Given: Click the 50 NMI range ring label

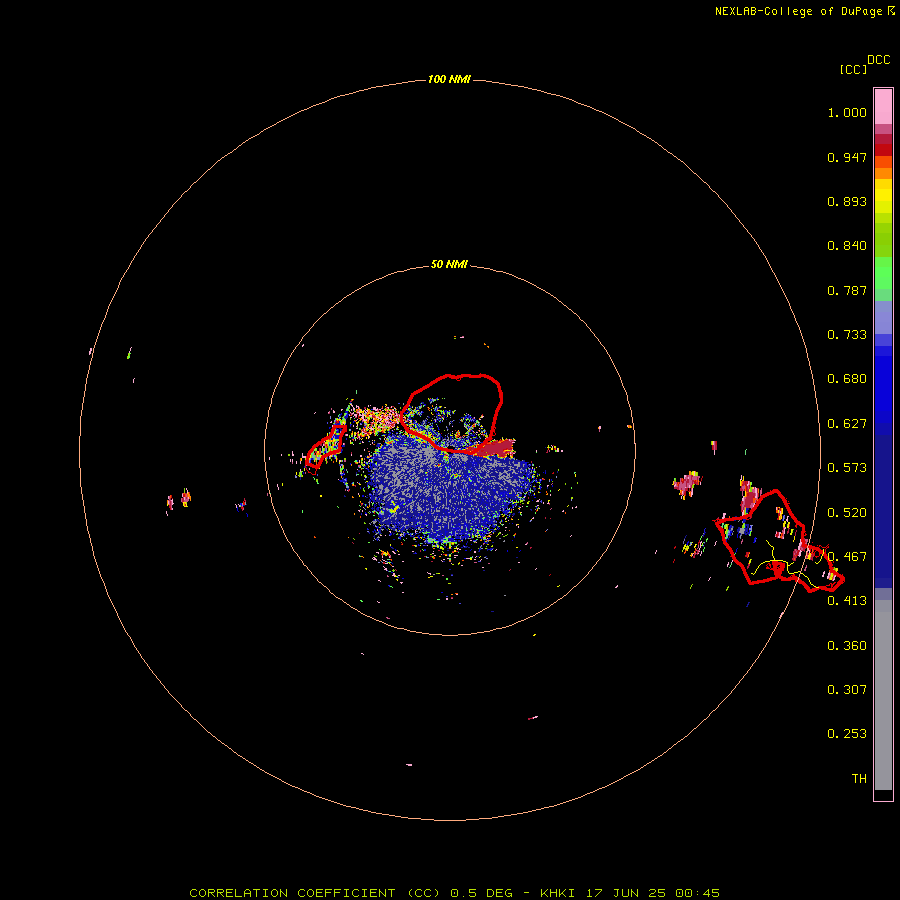Looking at the screenshot, I should [449, 265].
